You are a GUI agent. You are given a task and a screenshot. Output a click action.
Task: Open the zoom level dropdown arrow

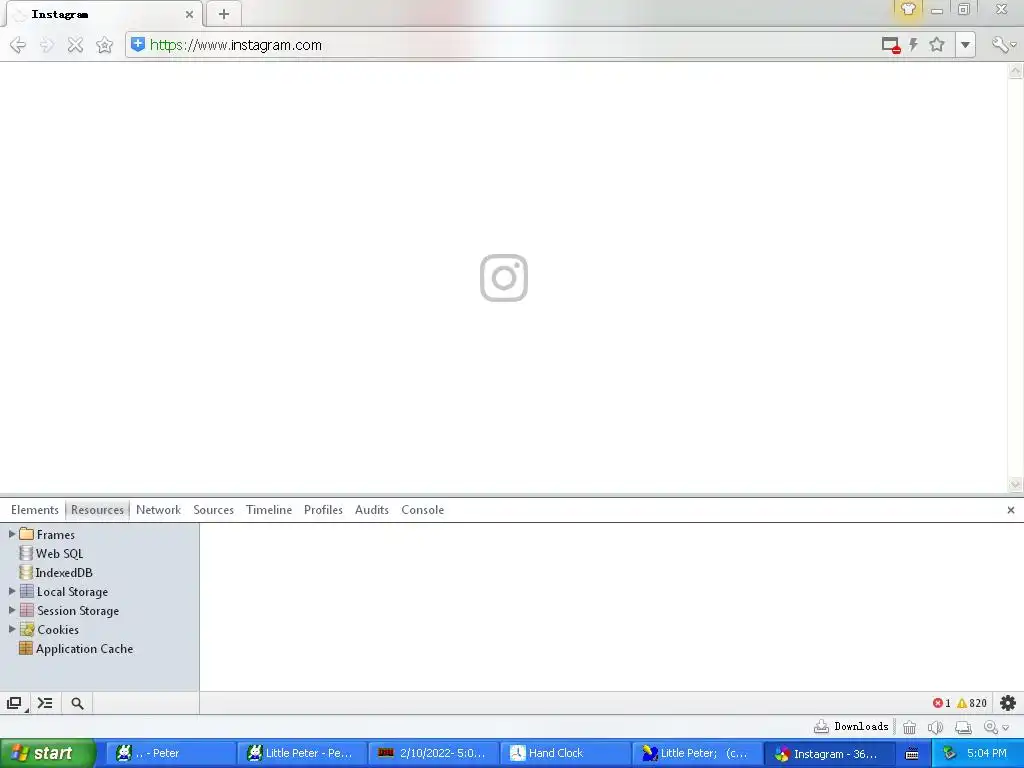click(x=1006, y=728)
